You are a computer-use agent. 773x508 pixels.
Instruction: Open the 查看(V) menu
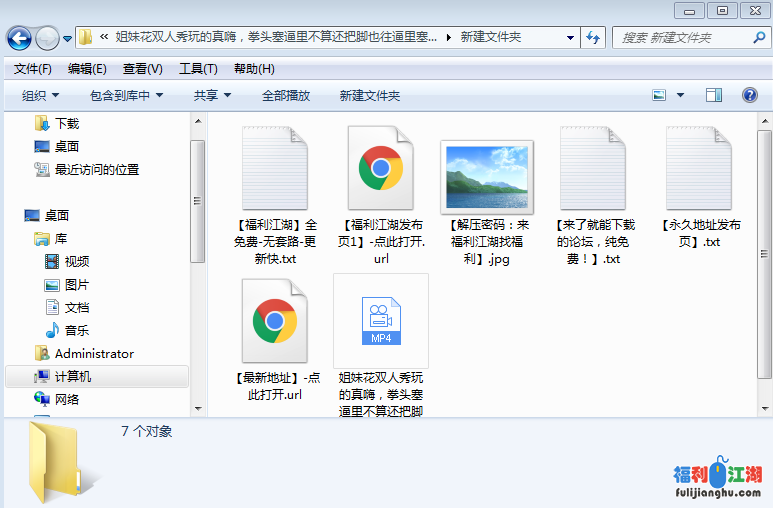tap(142, 69)
